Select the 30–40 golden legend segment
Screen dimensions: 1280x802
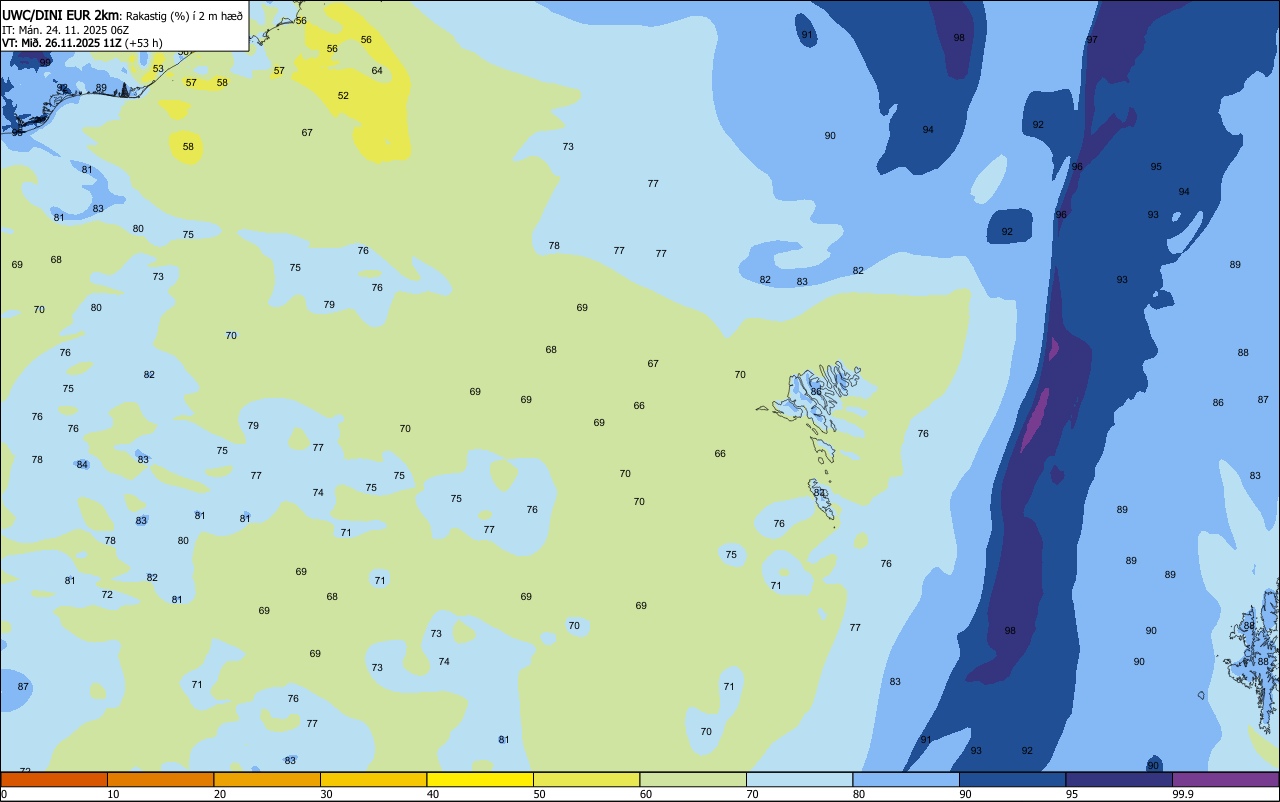click(x=373, y=779)
